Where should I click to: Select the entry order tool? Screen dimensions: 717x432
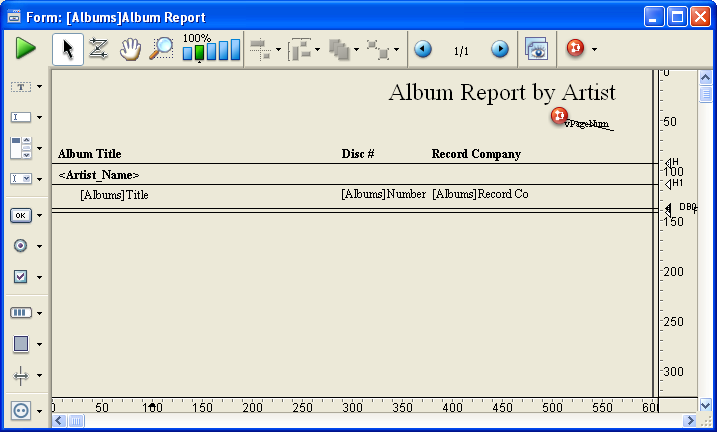[98, 49]
